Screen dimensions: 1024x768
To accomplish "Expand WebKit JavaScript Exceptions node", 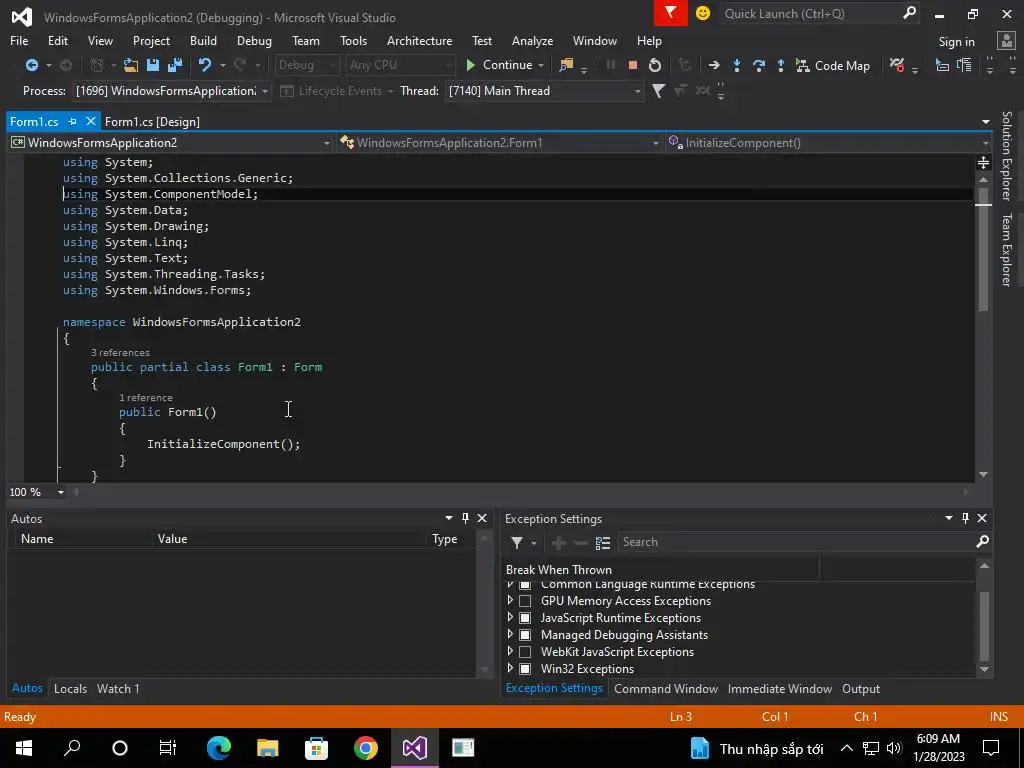I will point(510,651).
